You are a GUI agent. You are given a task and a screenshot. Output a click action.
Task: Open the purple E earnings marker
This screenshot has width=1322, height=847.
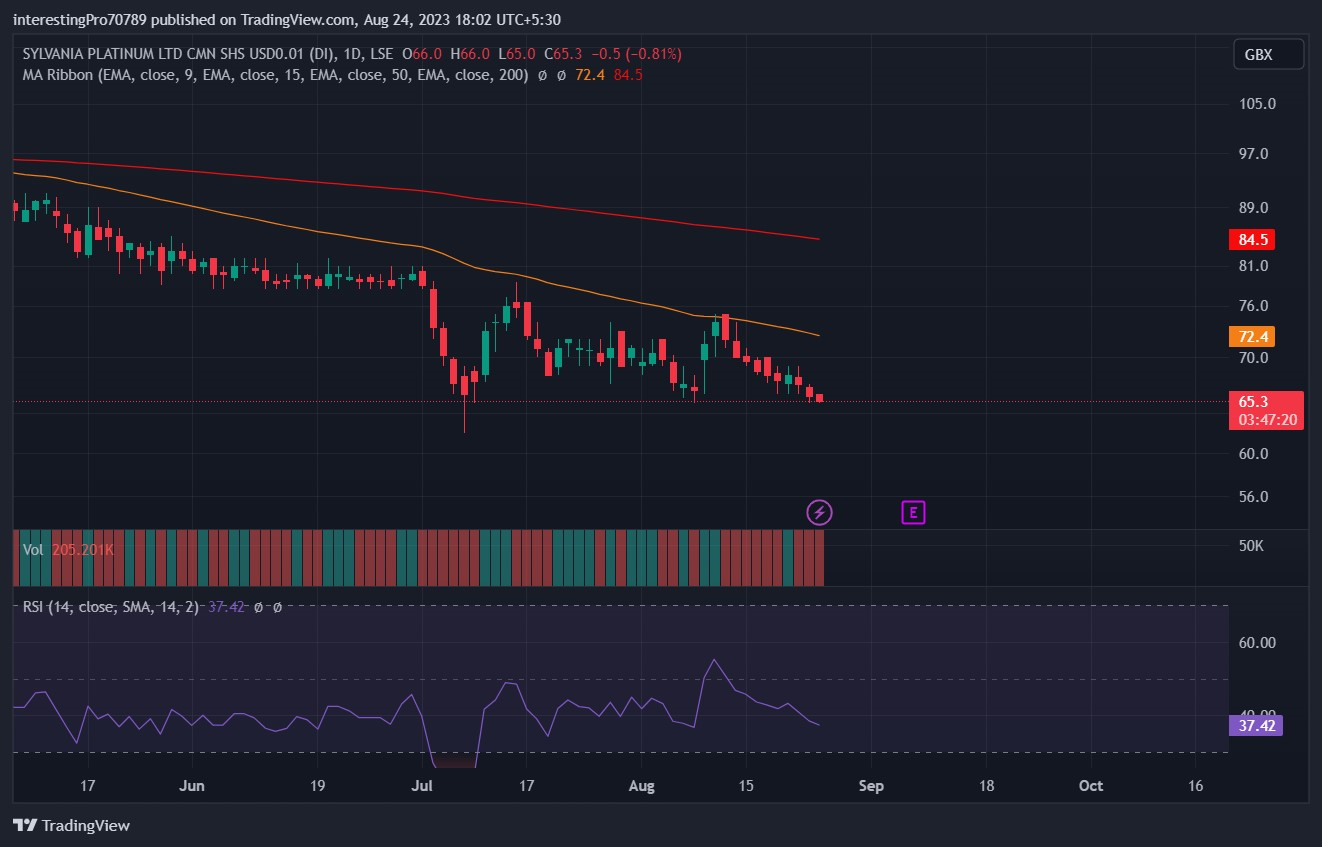tap(913, 513)
